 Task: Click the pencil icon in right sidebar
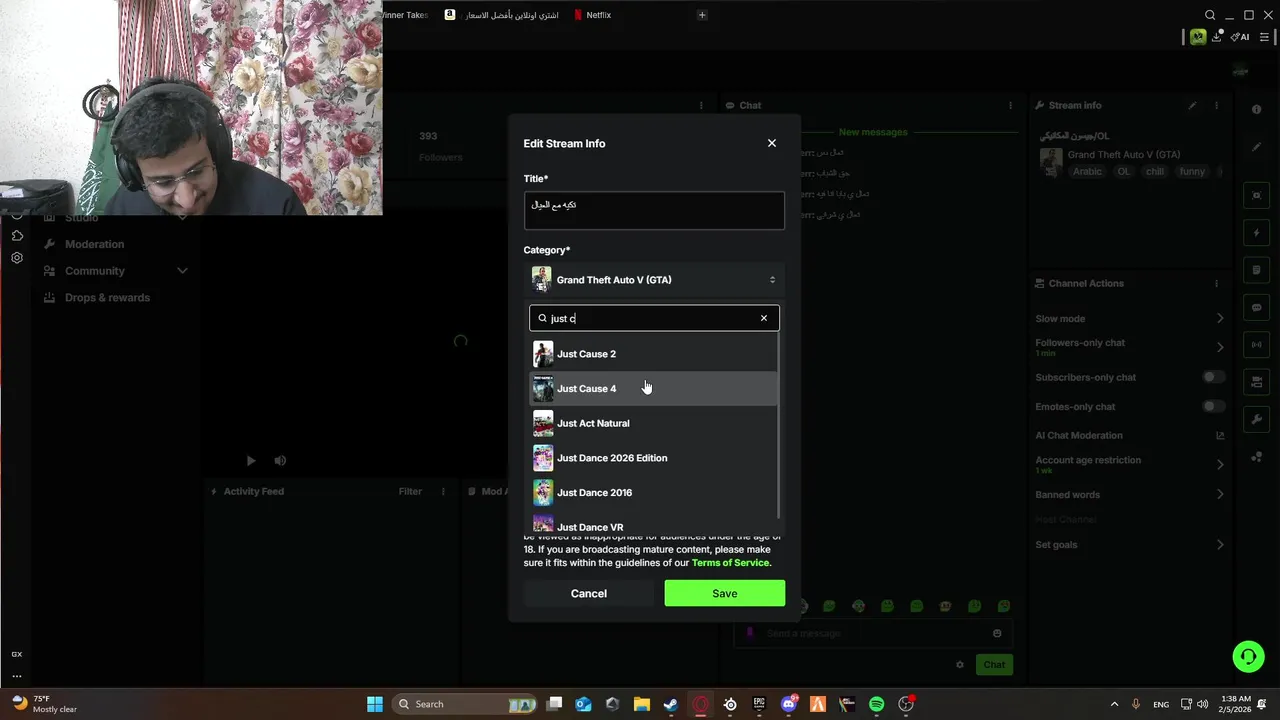[x=1257, y=146]
